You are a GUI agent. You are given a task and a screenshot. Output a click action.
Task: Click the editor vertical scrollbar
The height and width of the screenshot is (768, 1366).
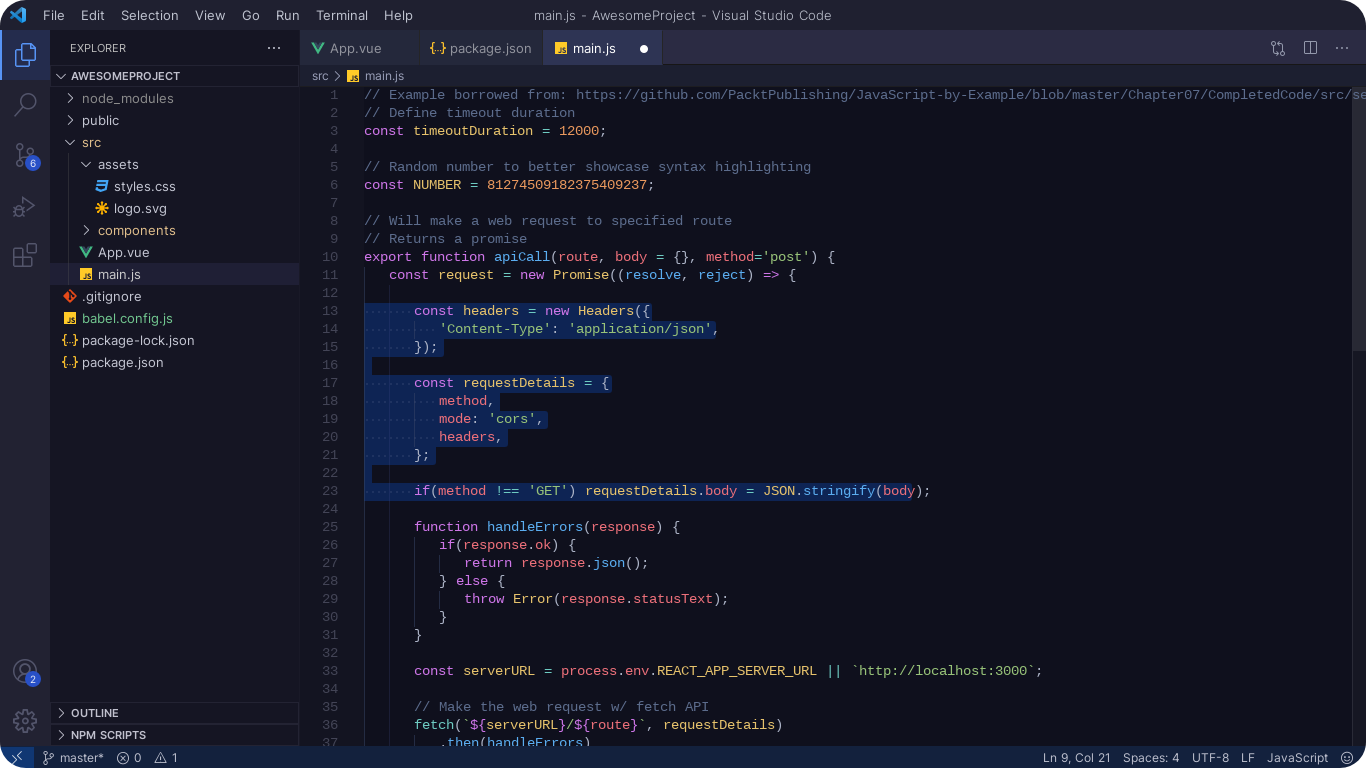tap(1359, 218)
